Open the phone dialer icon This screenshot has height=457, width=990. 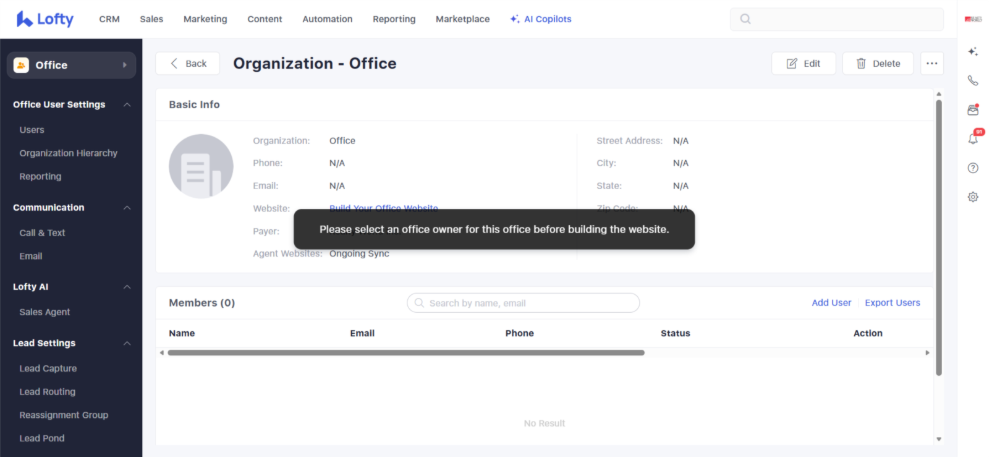973,81
